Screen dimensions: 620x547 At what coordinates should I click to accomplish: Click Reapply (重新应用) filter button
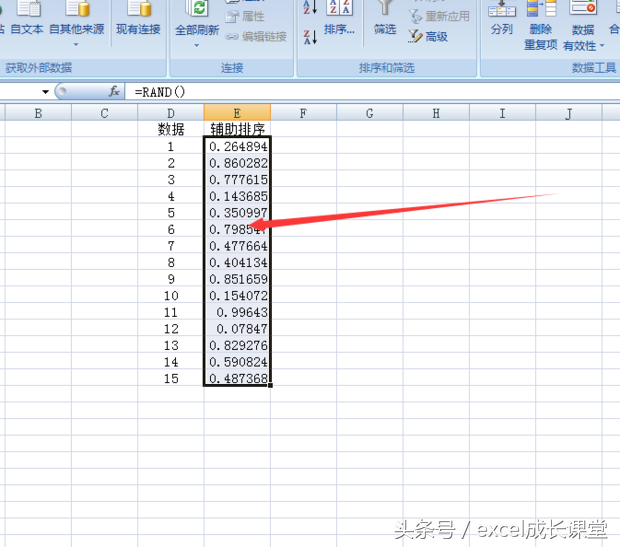tap(439, 16)
